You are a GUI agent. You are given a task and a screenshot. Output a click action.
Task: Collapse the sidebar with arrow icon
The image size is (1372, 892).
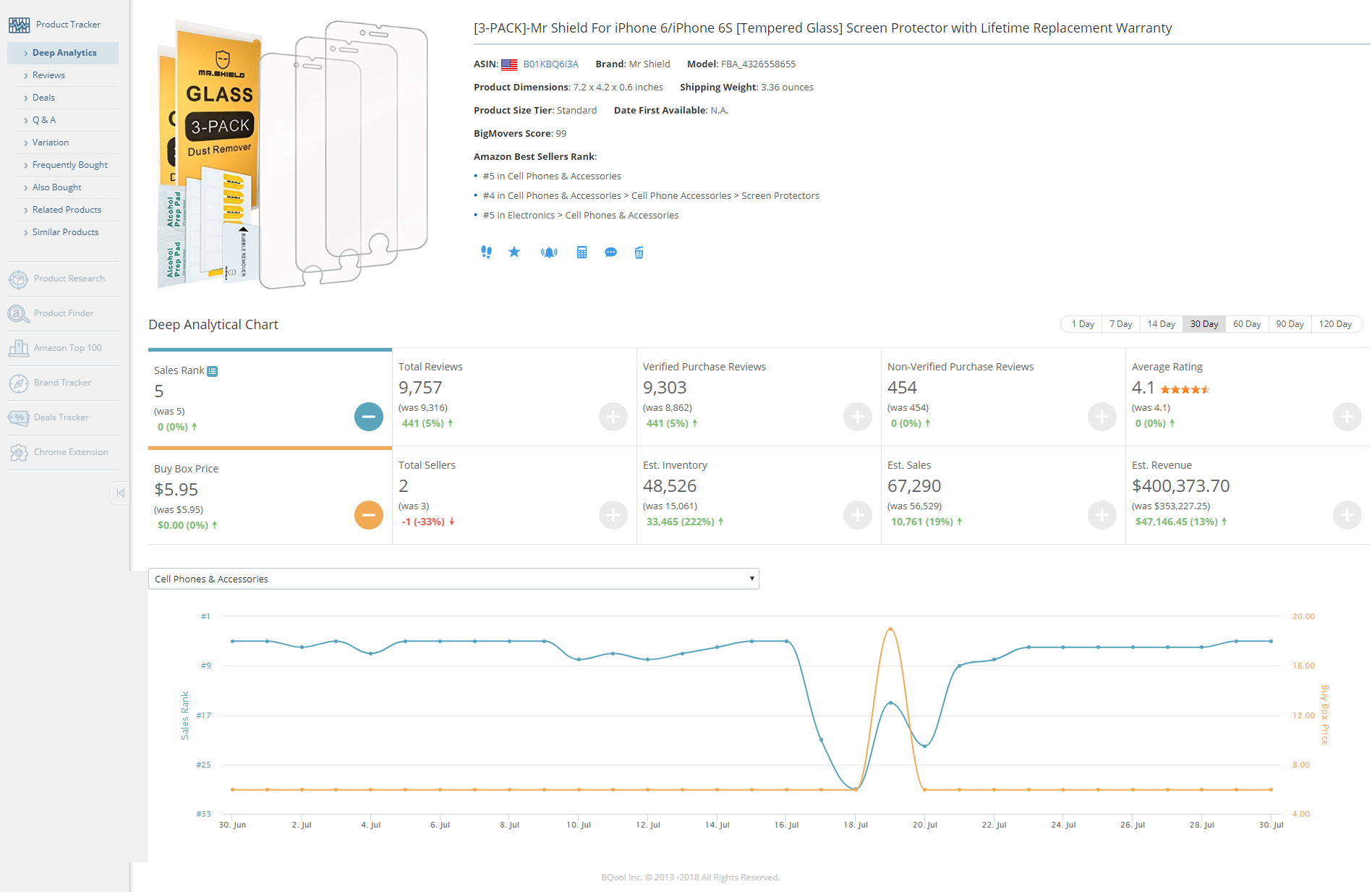click(120, 493)
